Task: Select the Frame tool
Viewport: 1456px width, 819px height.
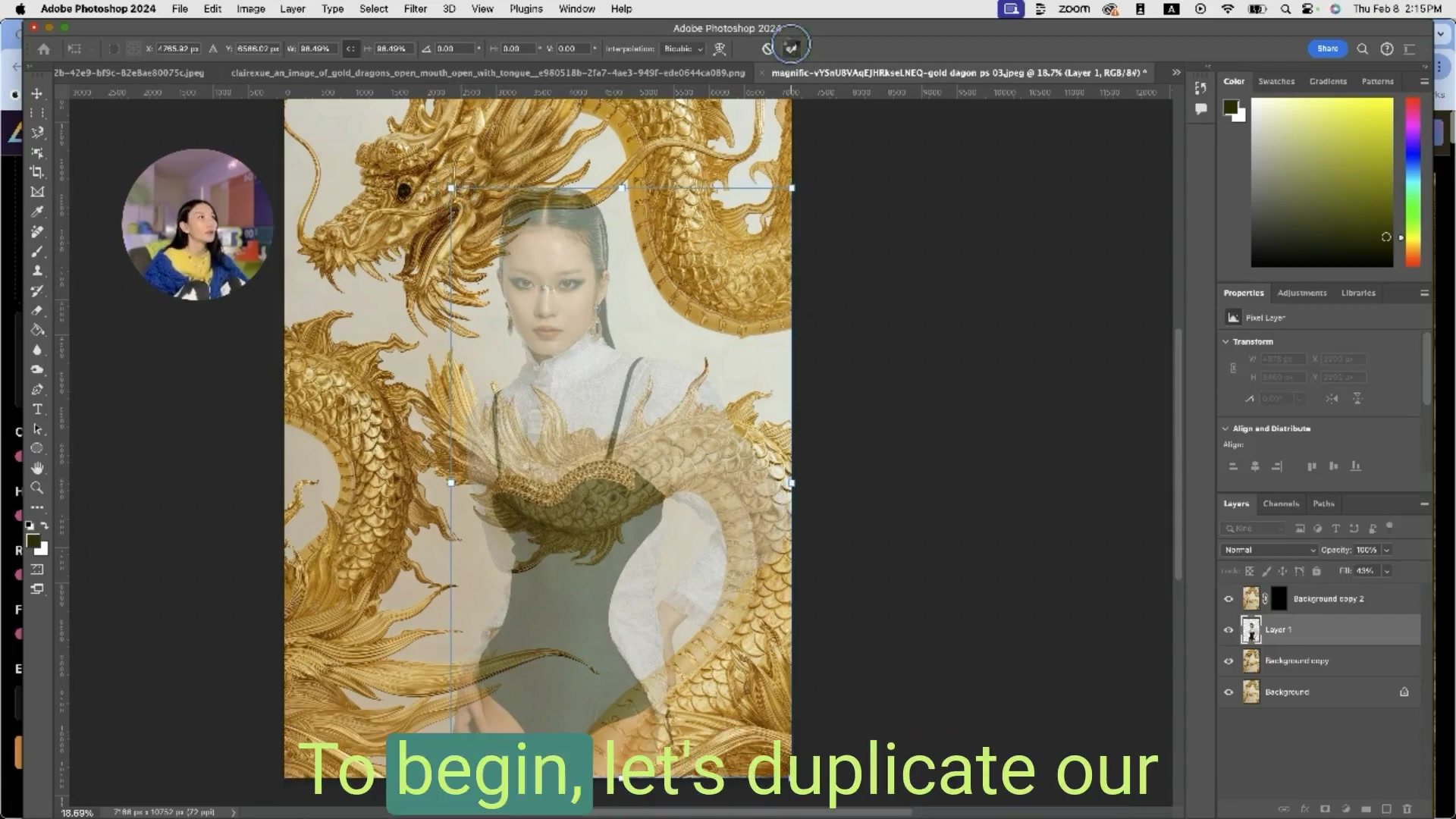Action: [37, 192]
